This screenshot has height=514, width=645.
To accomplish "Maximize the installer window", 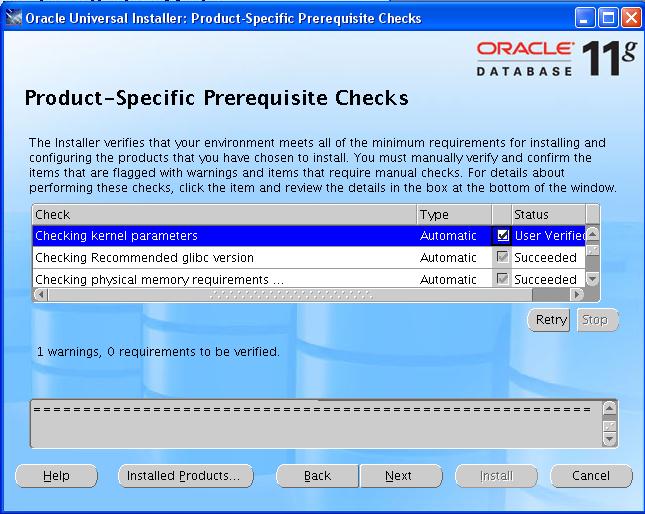I will tap(609, 18).
